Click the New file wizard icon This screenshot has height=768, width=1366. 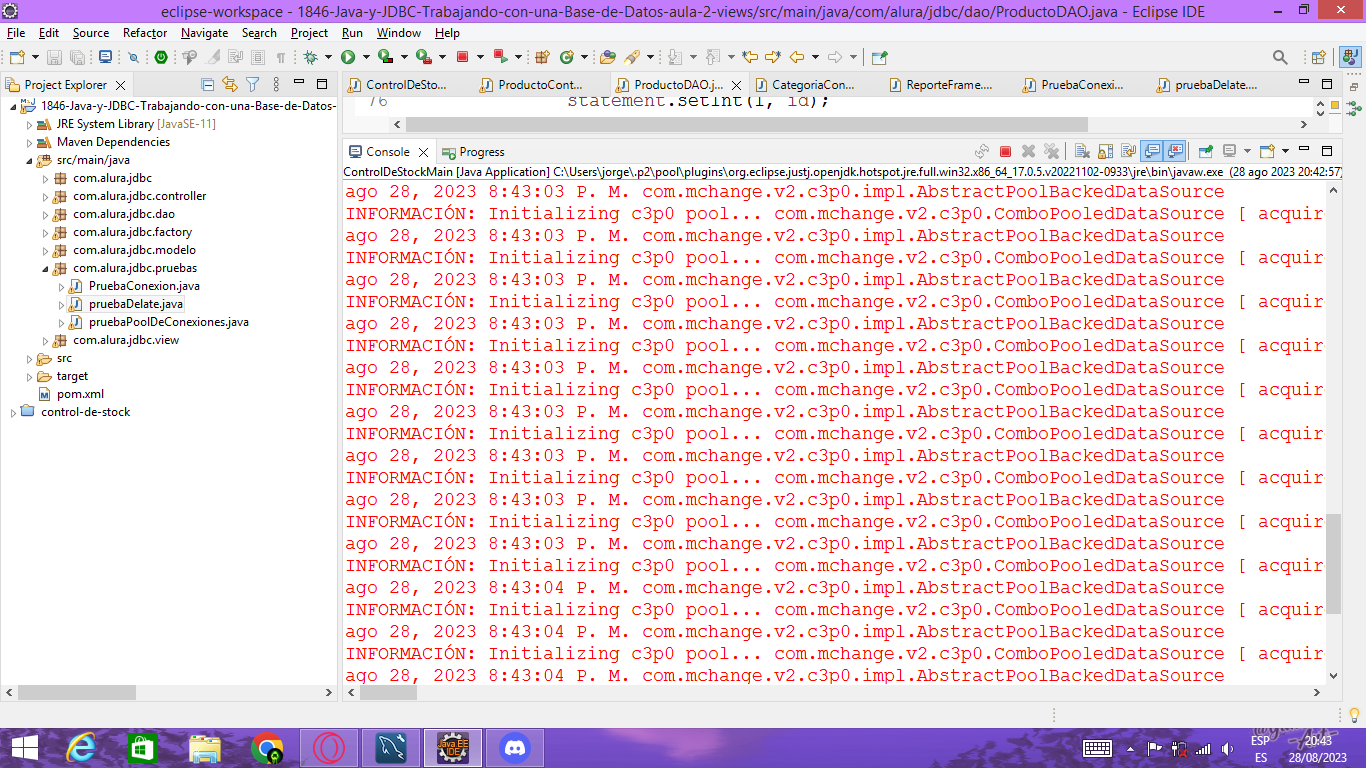coord(17,57)
